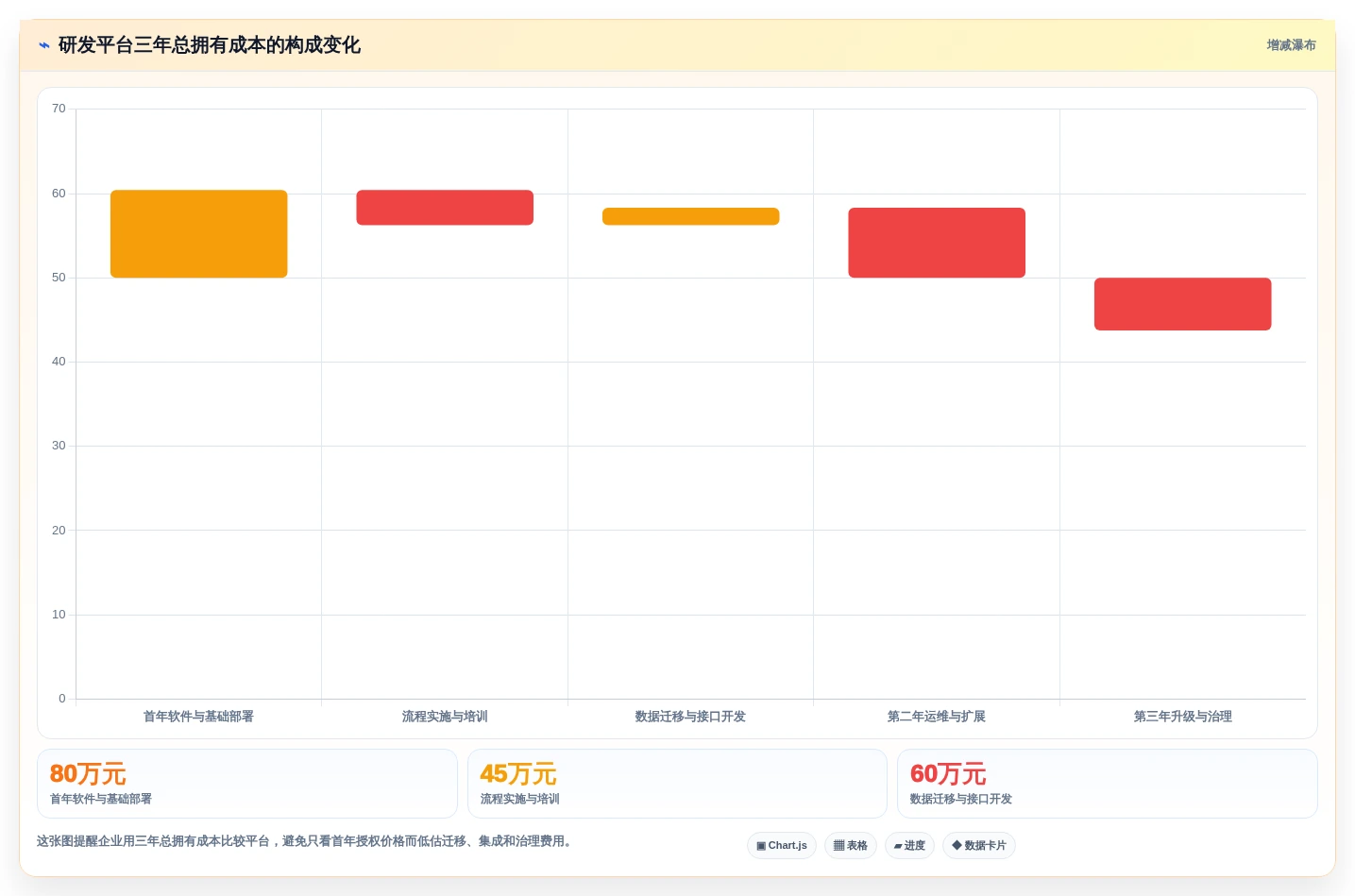Click the chart title 研发平台三年总拥有成本的构成变化
This screenshot has height=896, width=1355.
point(209,45)
